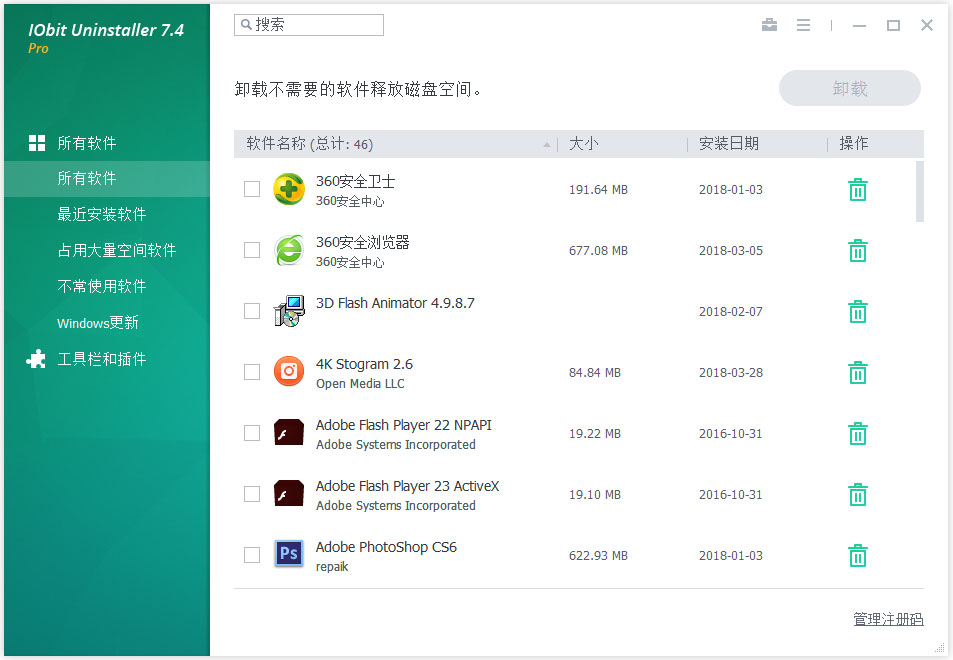This screenshot has height=660, width=953.
Task: Click the trash icon for 3D Flash Animator
Action: (857, 312)
